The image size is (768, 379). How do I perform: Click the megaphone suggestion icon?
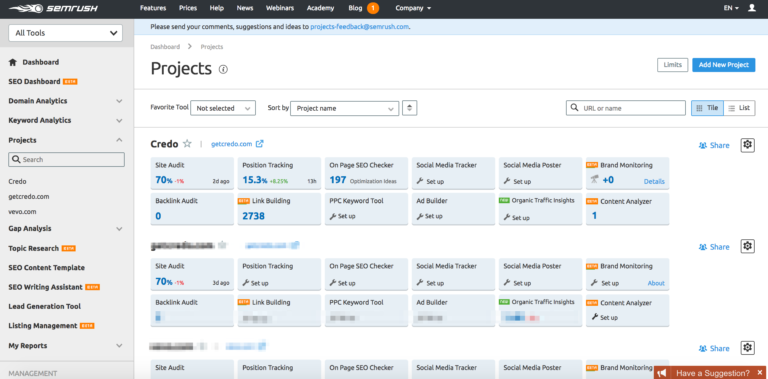point(662,373)
